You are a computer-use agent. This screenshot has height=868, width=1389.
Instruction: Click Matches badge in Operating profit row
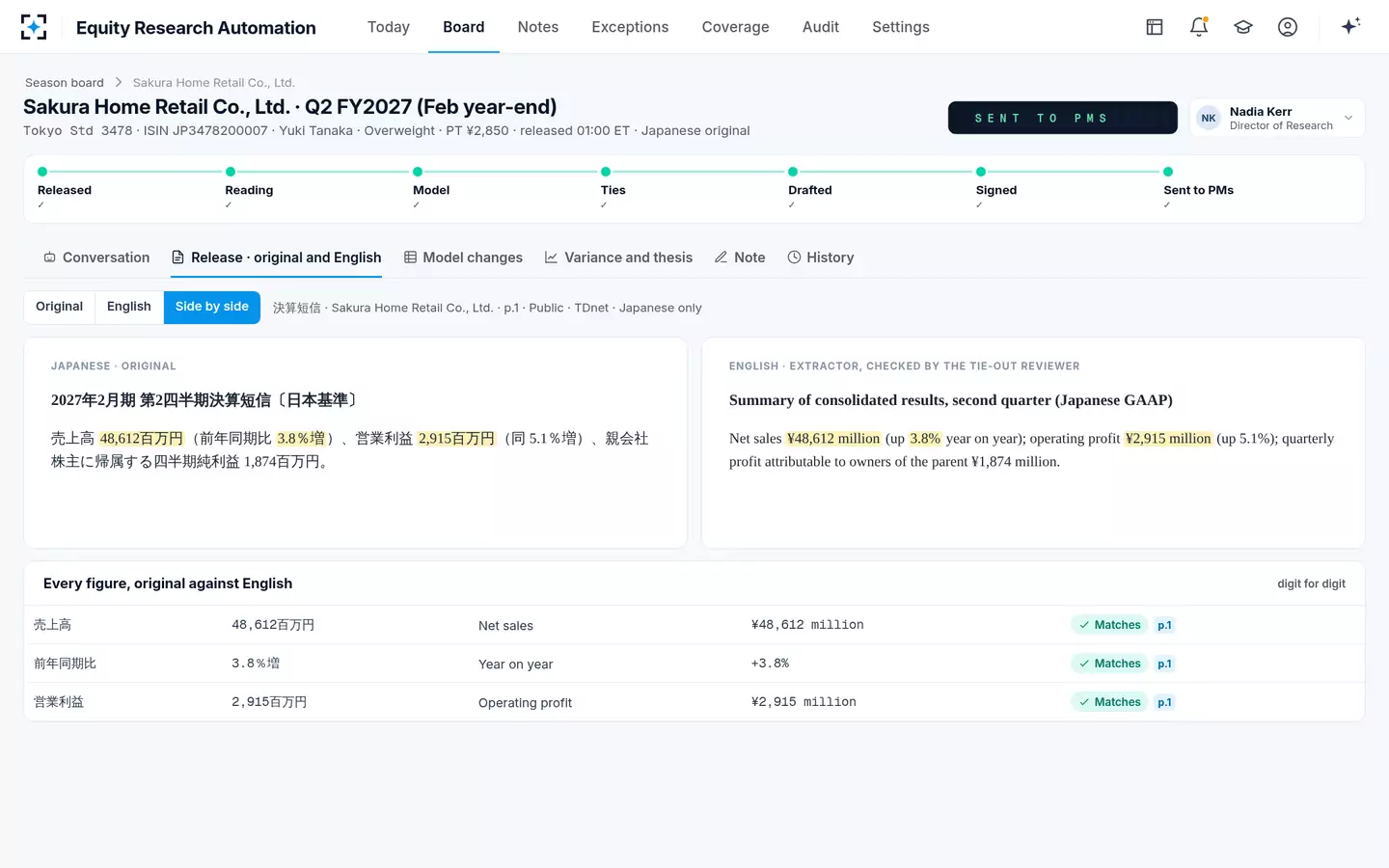coord(1109,702)
